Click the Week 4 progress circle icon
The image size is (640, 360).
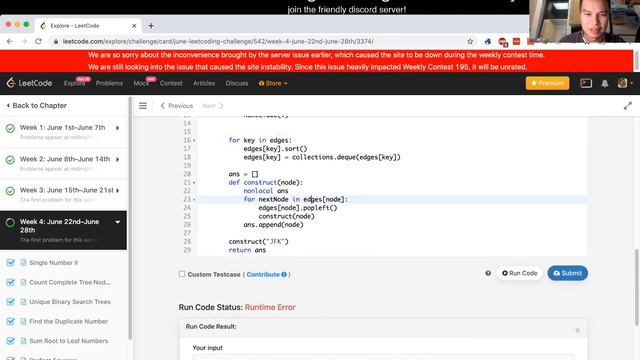click(10, 222)
